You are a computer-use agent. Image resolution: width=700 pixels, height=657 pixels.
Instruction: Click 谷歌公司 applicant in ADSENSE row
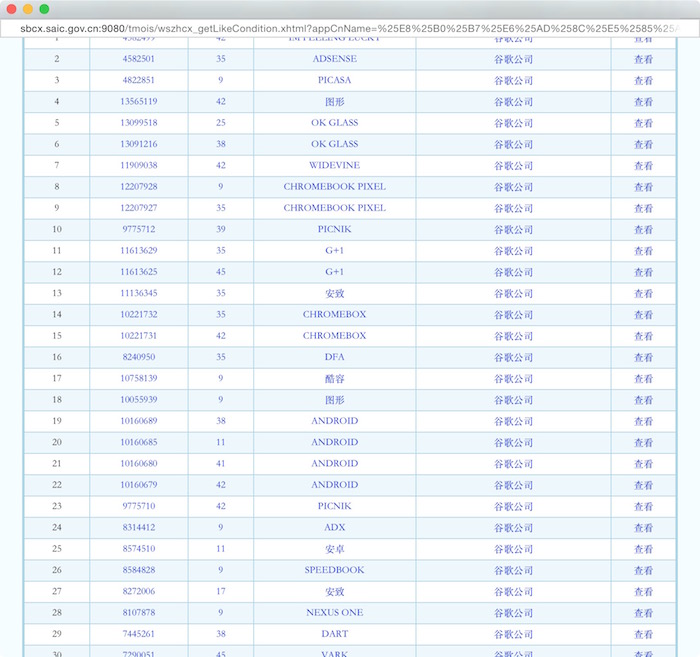(513, 59)
